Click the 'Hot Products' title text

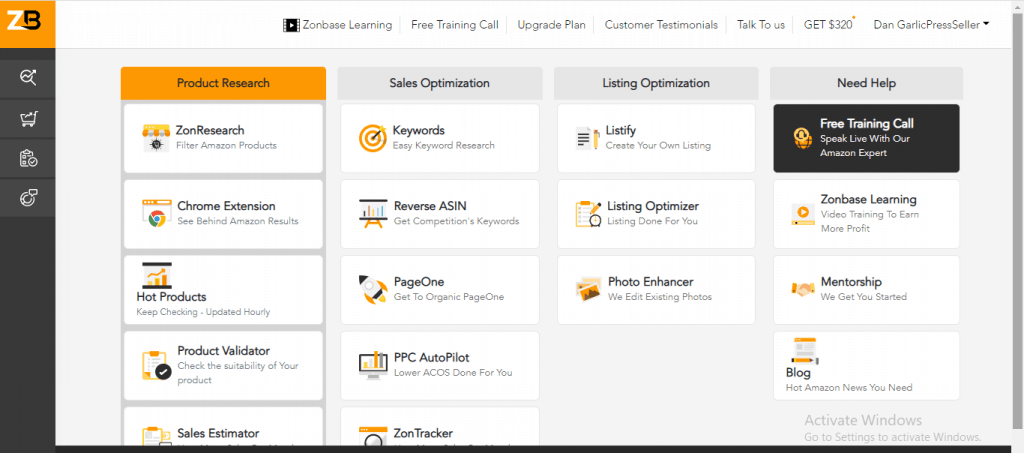(171, 297)
